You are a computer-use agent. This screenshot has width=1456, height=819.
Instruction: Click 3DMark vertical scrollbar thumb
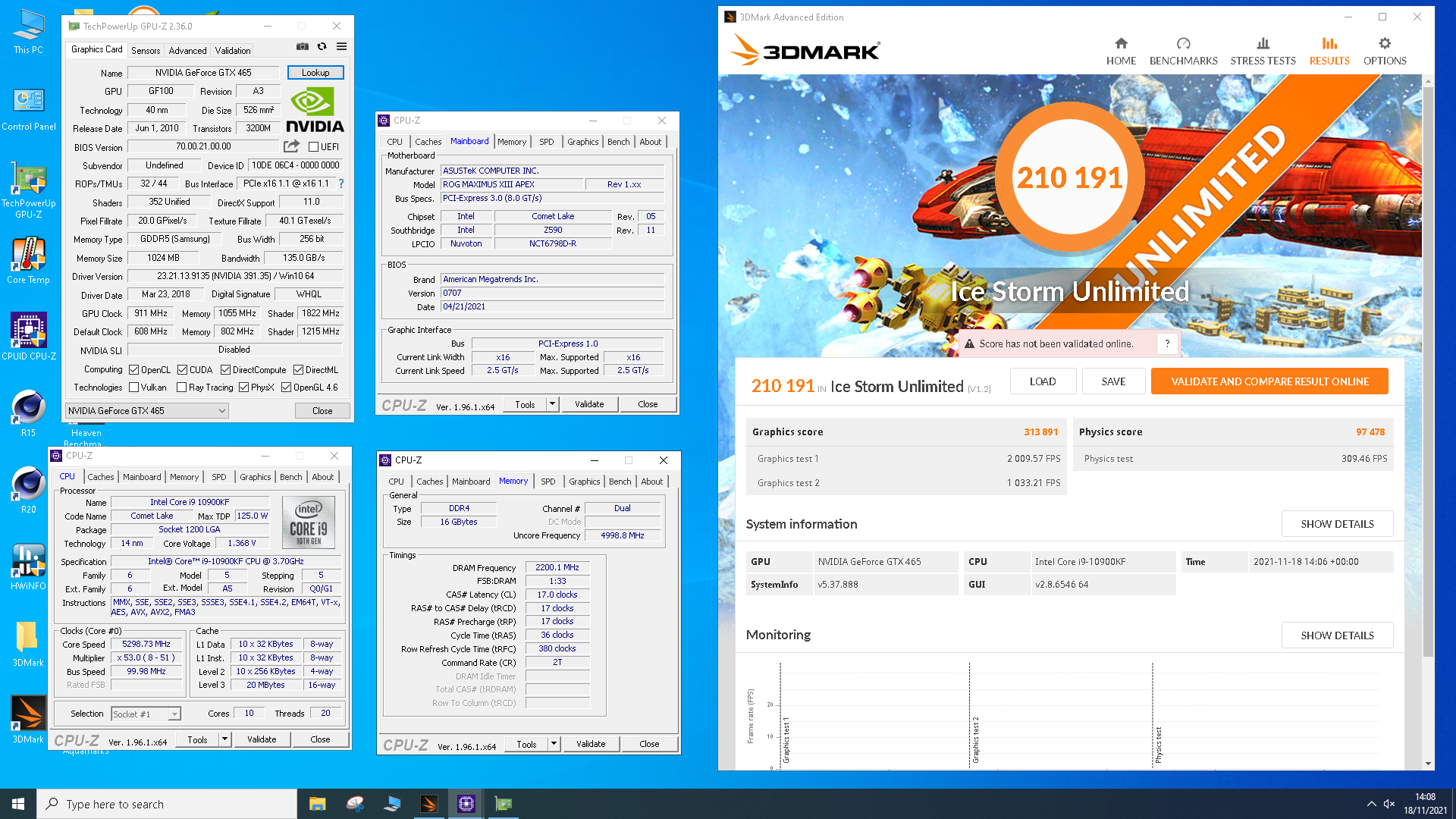click(x=1428, y=372)
